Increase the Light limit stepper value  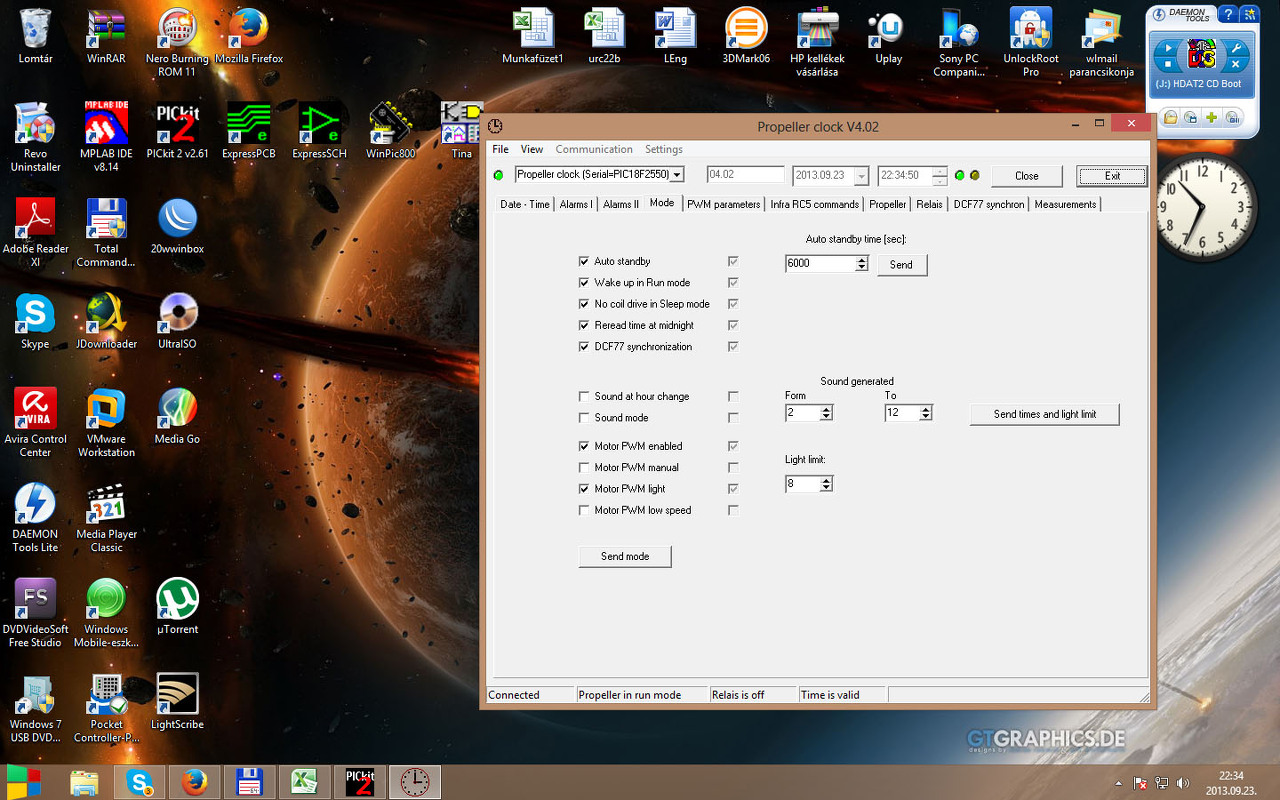coord(826,480)
